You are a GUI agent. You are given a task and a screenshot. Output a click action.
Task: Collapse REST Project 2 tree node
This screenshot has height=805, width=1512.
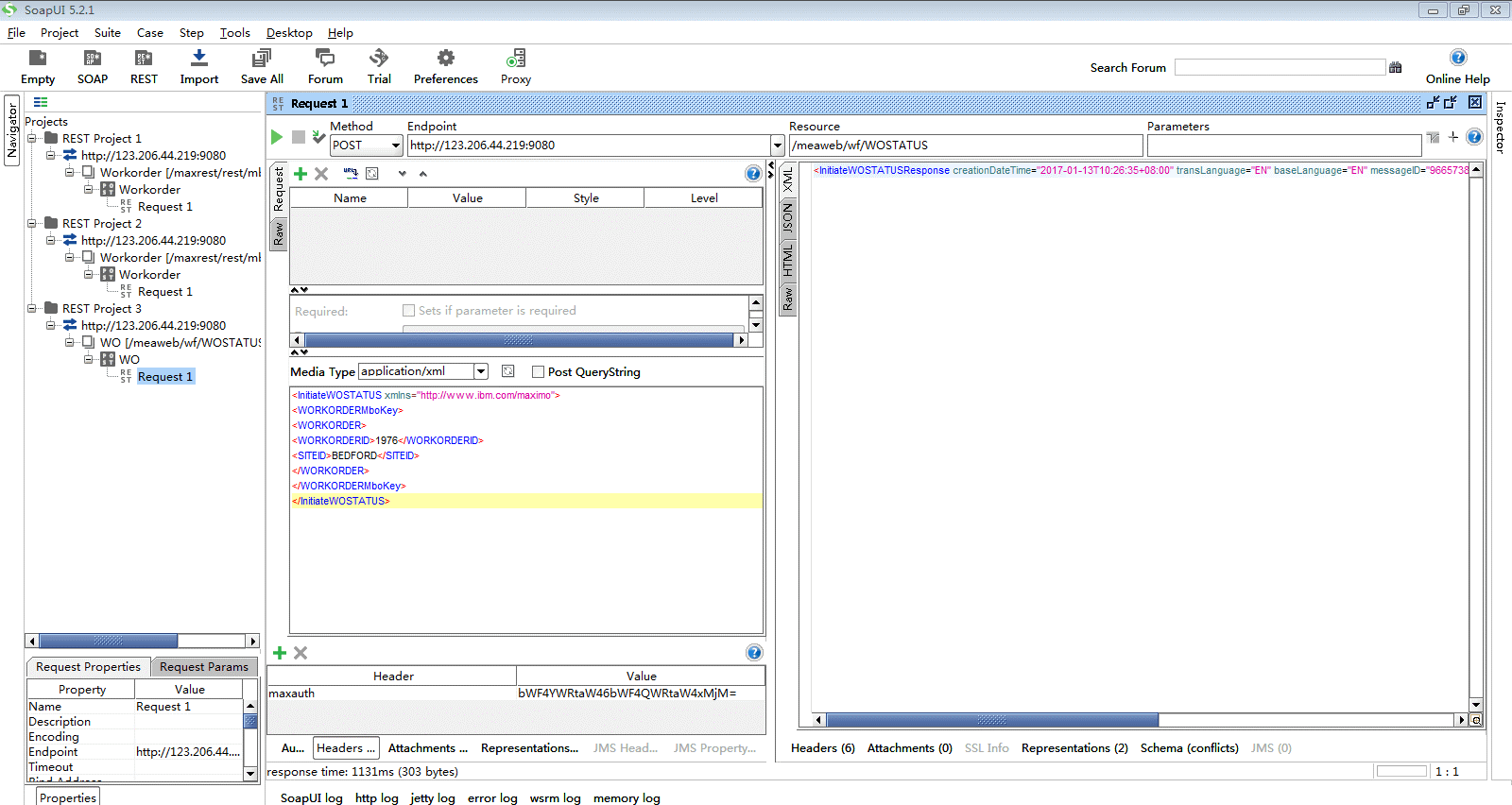tap(32, 224)
